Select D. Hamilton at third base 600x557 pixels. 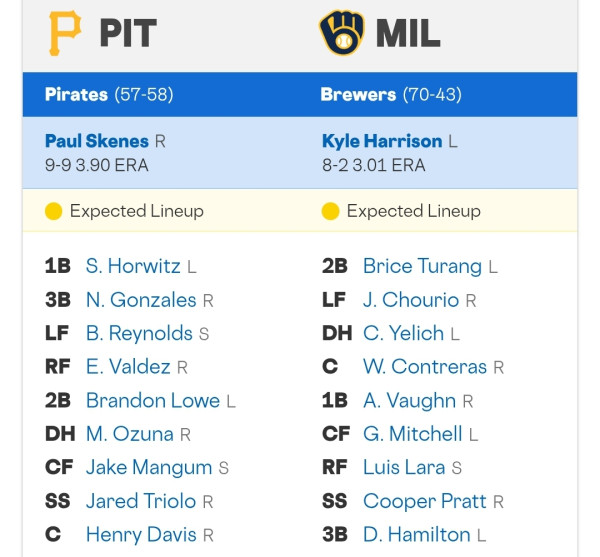tap(416, 535)
